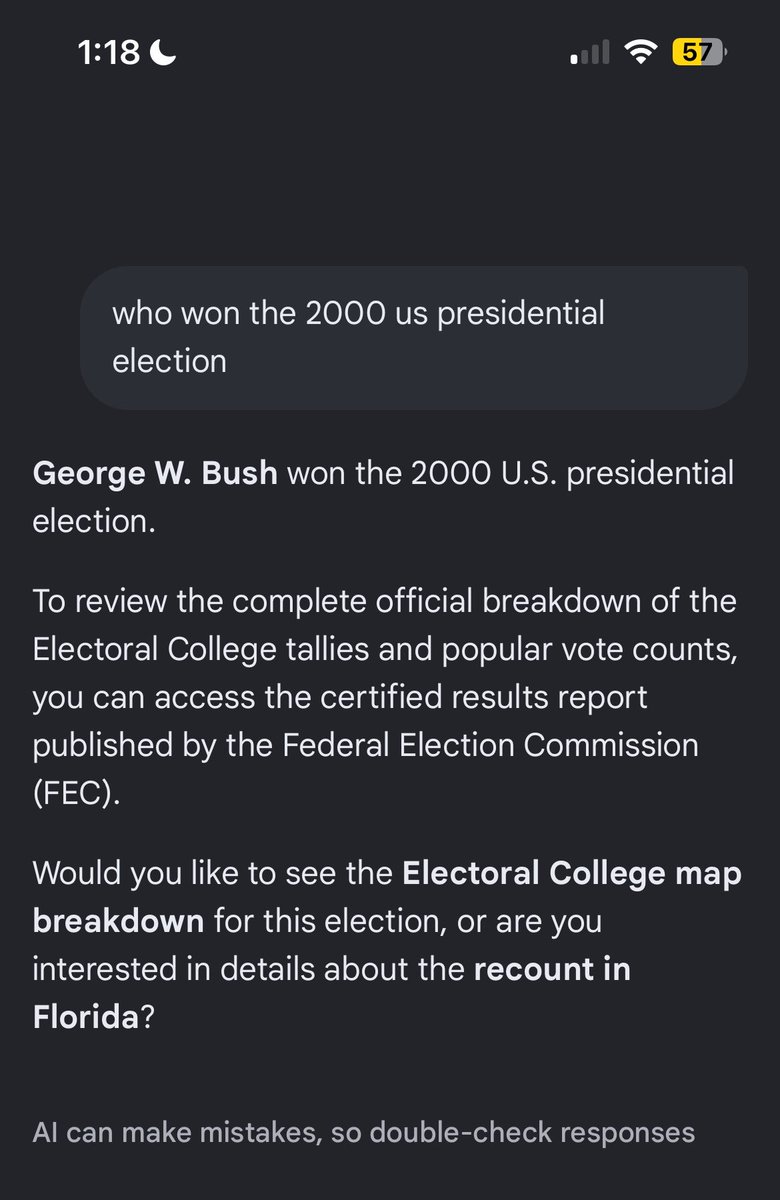Screen dimensions: 780x1200
Task: Tap the AI can make mistakes disclaimer
Action: (x=364, y=1132)
